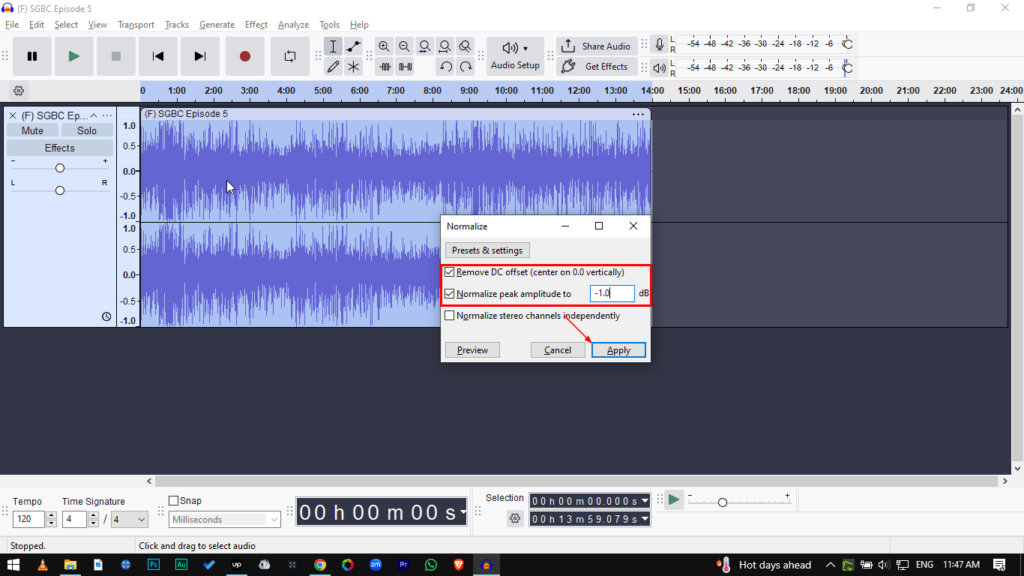Open the time signature denominator dropdown
1024x576 pixels.
click(x=129, y=520)
